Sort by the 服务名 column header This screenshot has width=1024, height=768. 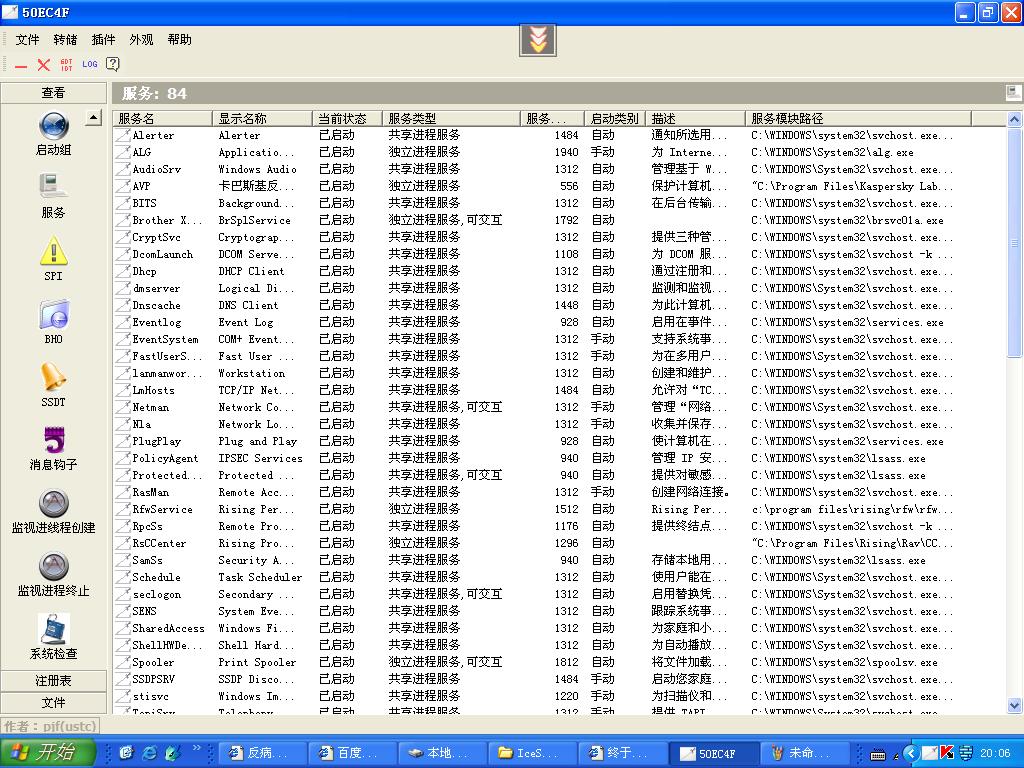point(162,118)
